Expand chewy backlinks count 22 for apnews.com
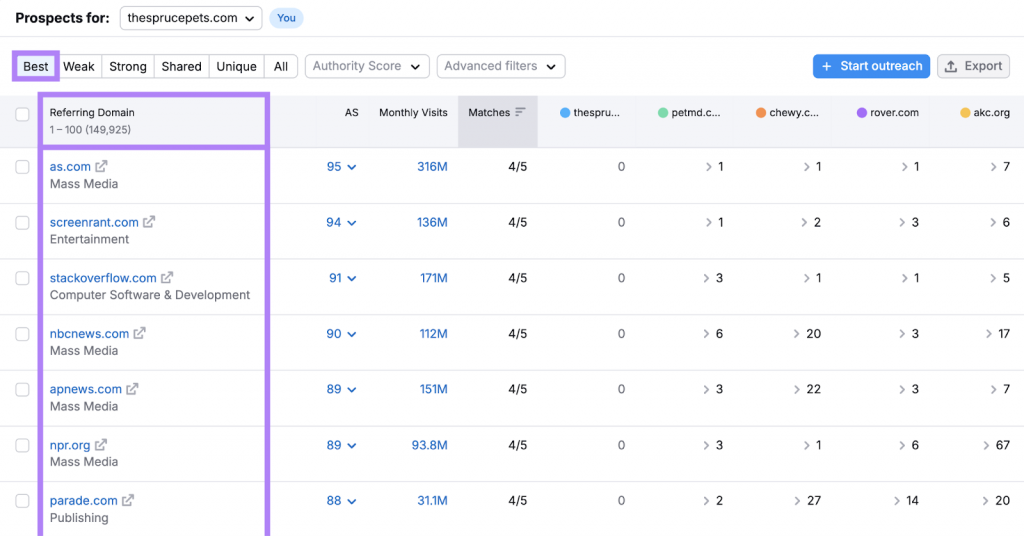1024x536 pixels. pyautogui.click(x=808, y=389)
